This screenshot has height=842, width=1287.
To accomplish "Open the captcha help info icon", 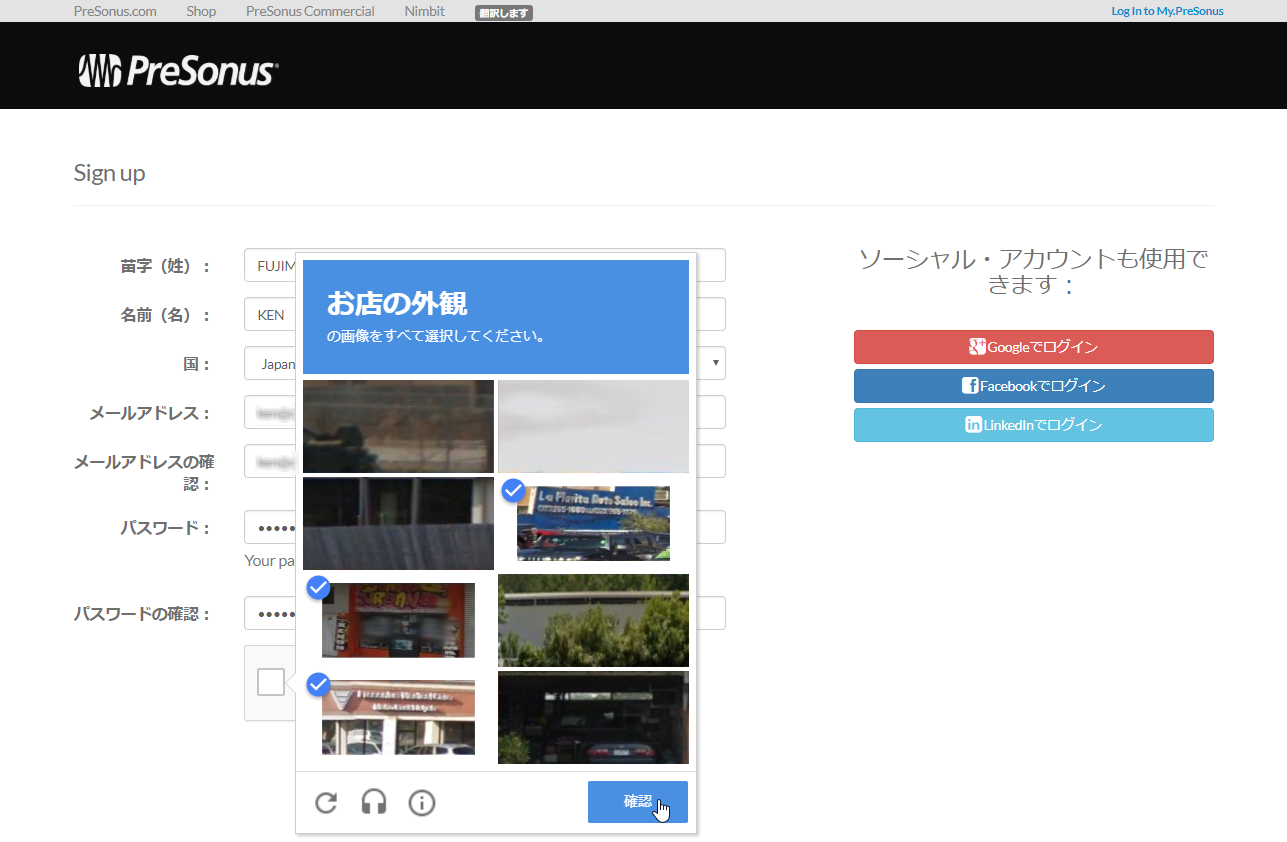I will [x=422, y=802].
